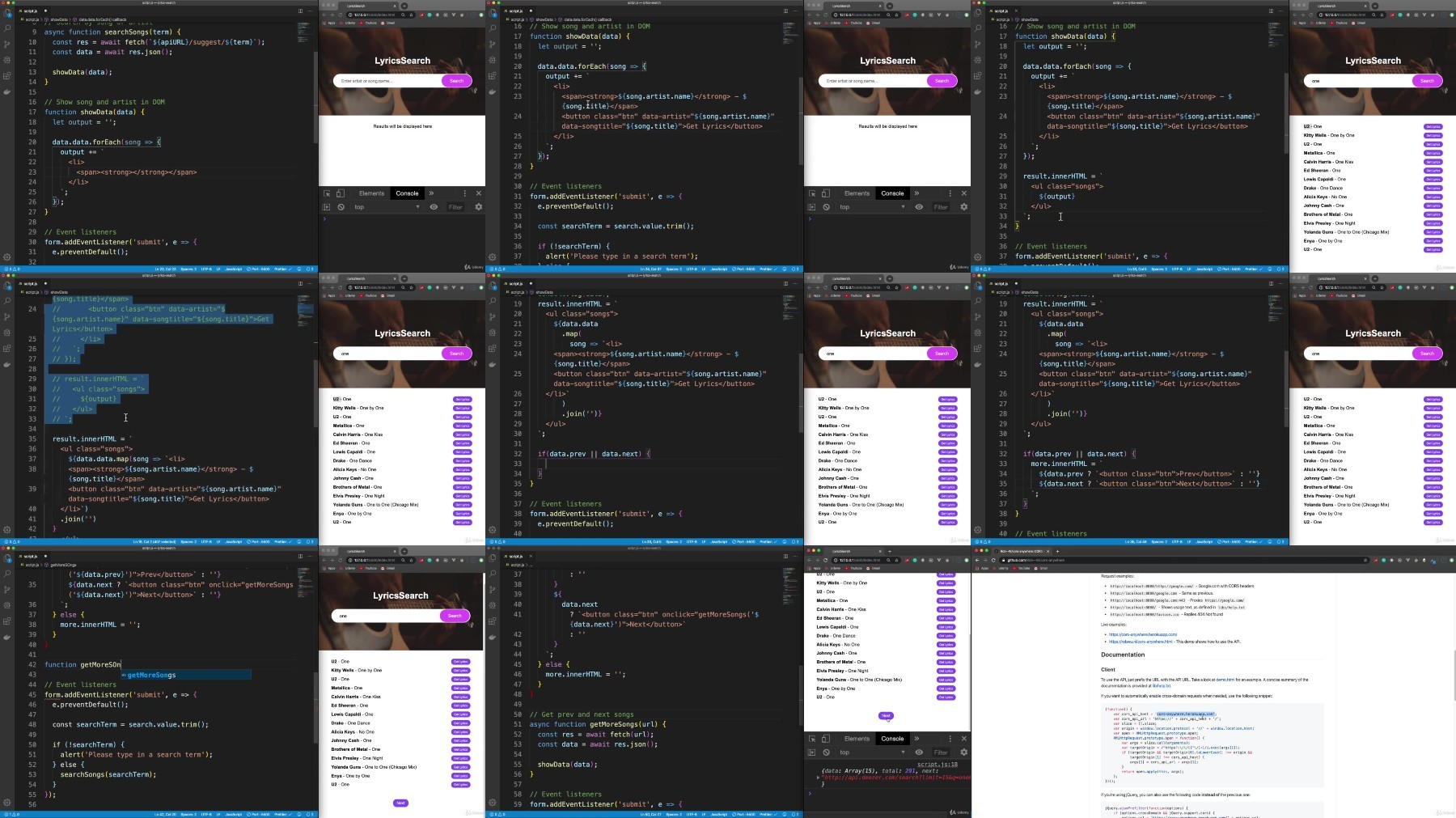
Task: Open demo.html link in GitHub documentation
Action: pyautogui.click(x=1225, y=680)
